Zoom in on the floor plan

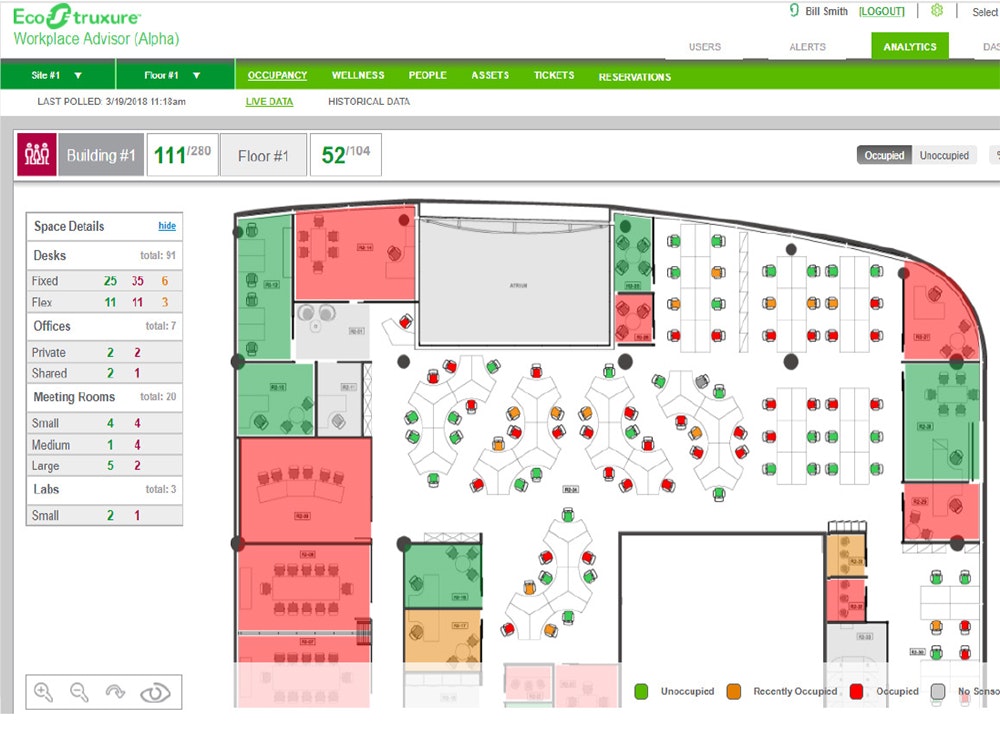44,691
